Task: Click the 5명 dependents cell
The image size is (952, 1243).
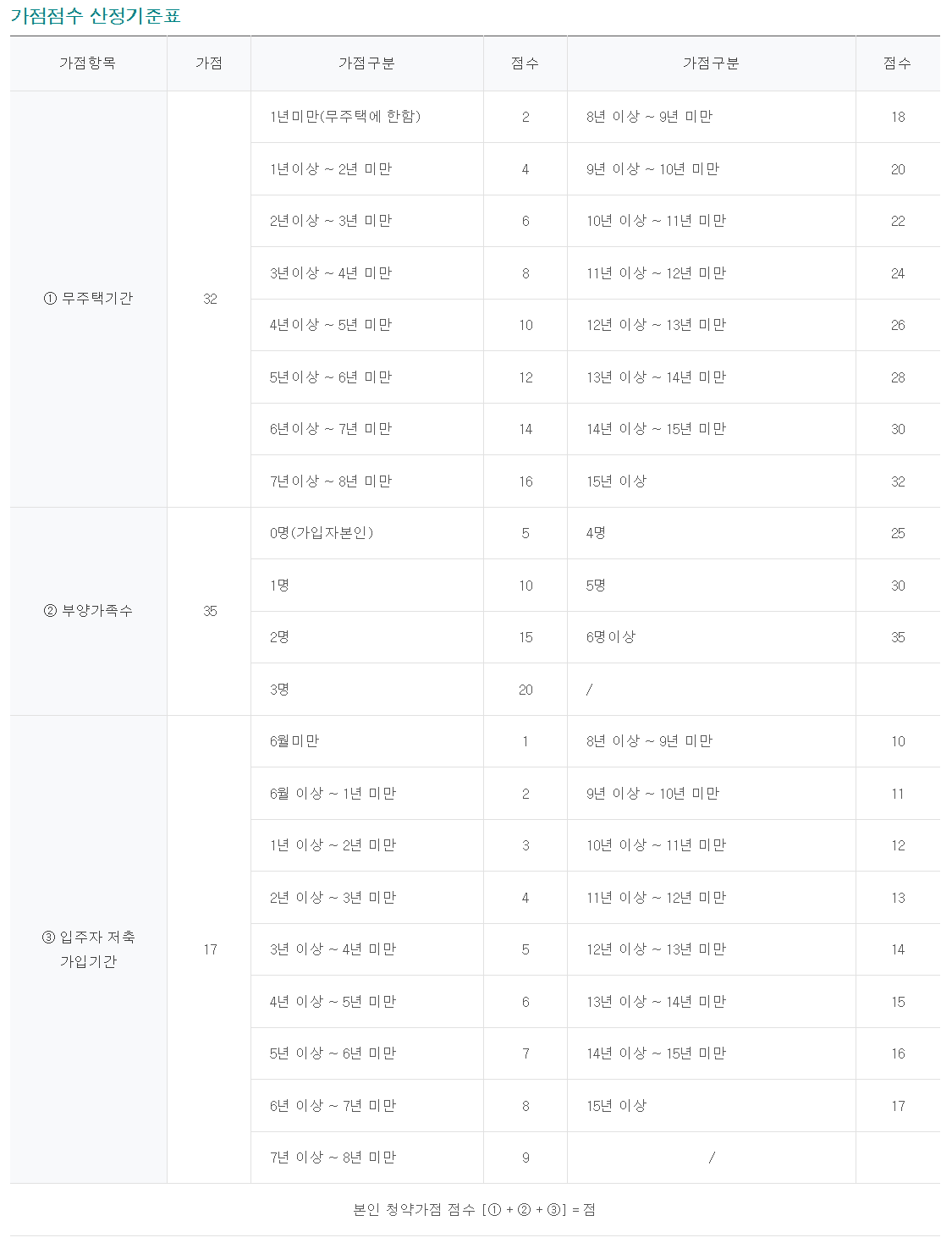Action: click(x=596, y=586)
